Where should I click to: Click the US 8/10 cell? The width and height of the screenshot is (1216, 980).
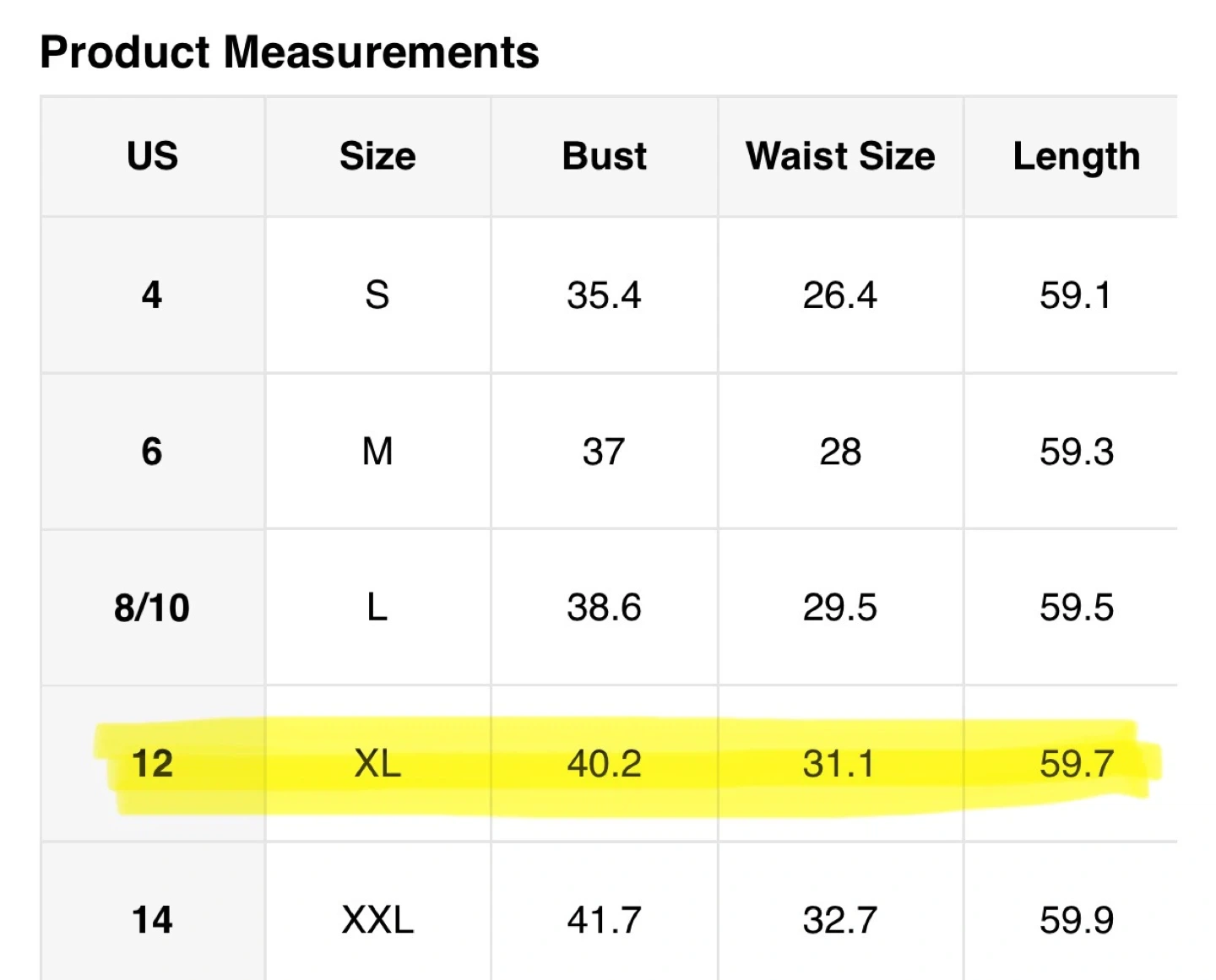pos(152,608)
